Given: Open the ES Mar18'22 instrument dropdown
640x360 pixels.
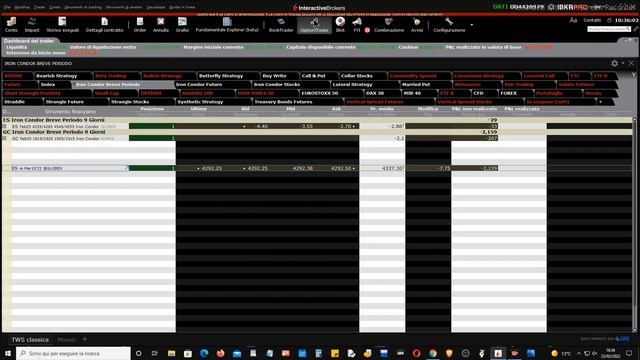Looking at the screenshot, I should (x=126, y=168).
